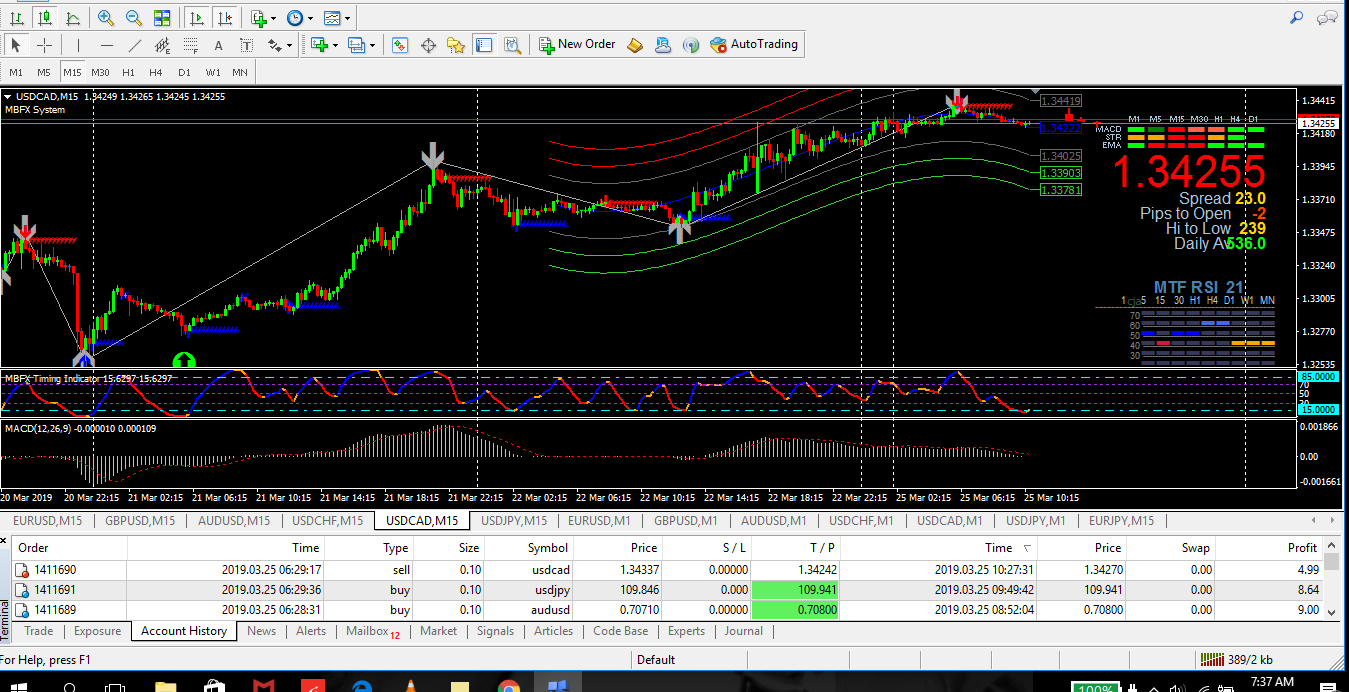Switch timeframe to H1
The image size is (1349, 692).
pos(128,72)
